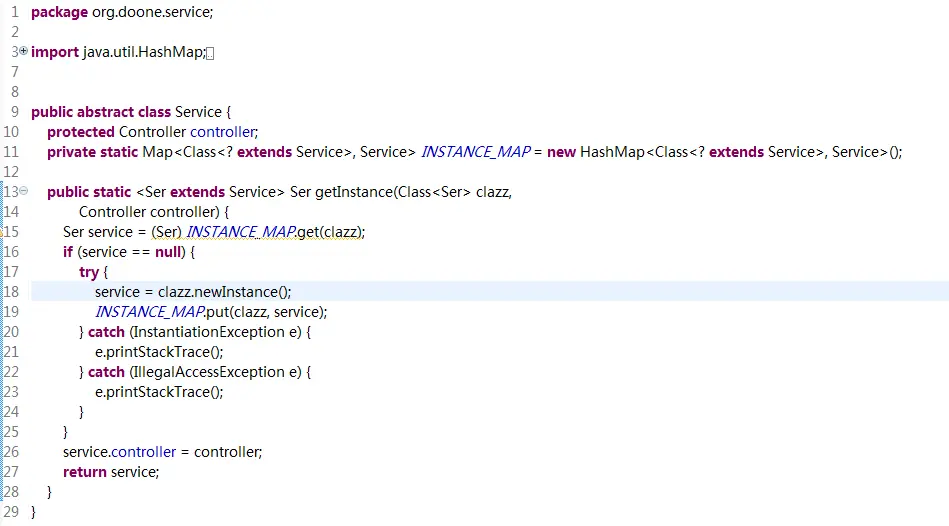Collapse the getInstance method fold on line 13
The image size is (949, 526).
point(24,191)
